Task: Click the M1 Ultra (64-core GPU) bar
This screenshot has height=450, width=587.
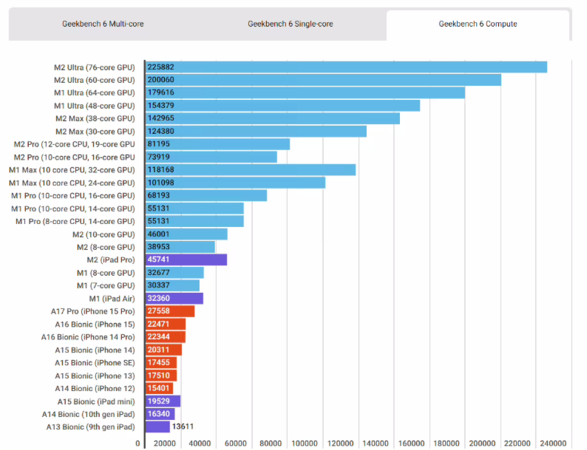Action: pos(305,92)
